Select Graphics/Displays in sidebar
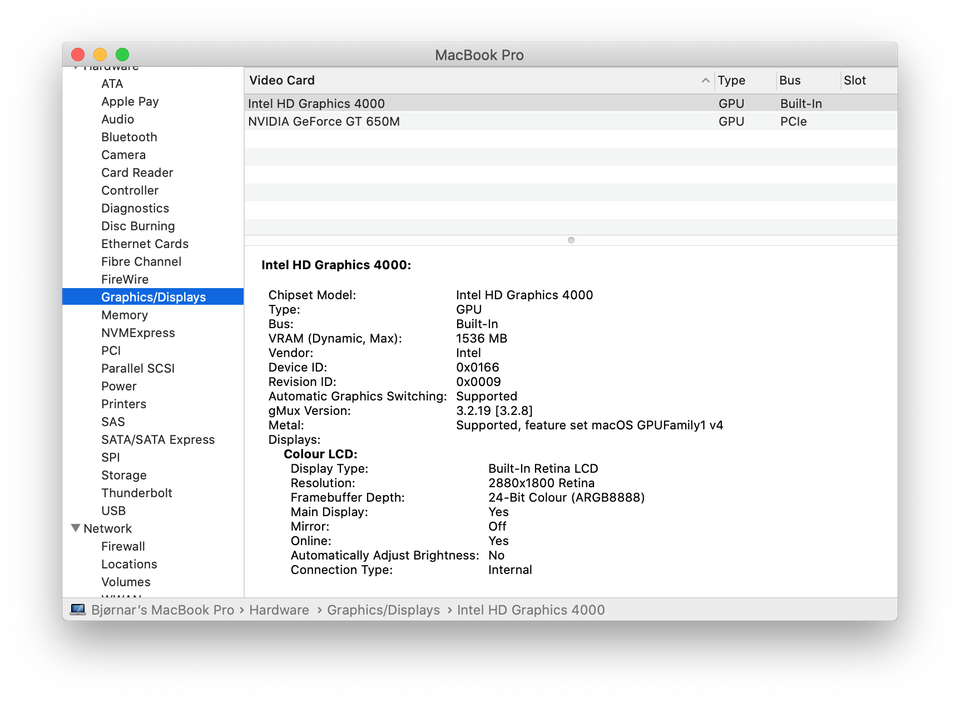Screen dimensions: 960x703 pyautogui.click(x=153, y=296)
